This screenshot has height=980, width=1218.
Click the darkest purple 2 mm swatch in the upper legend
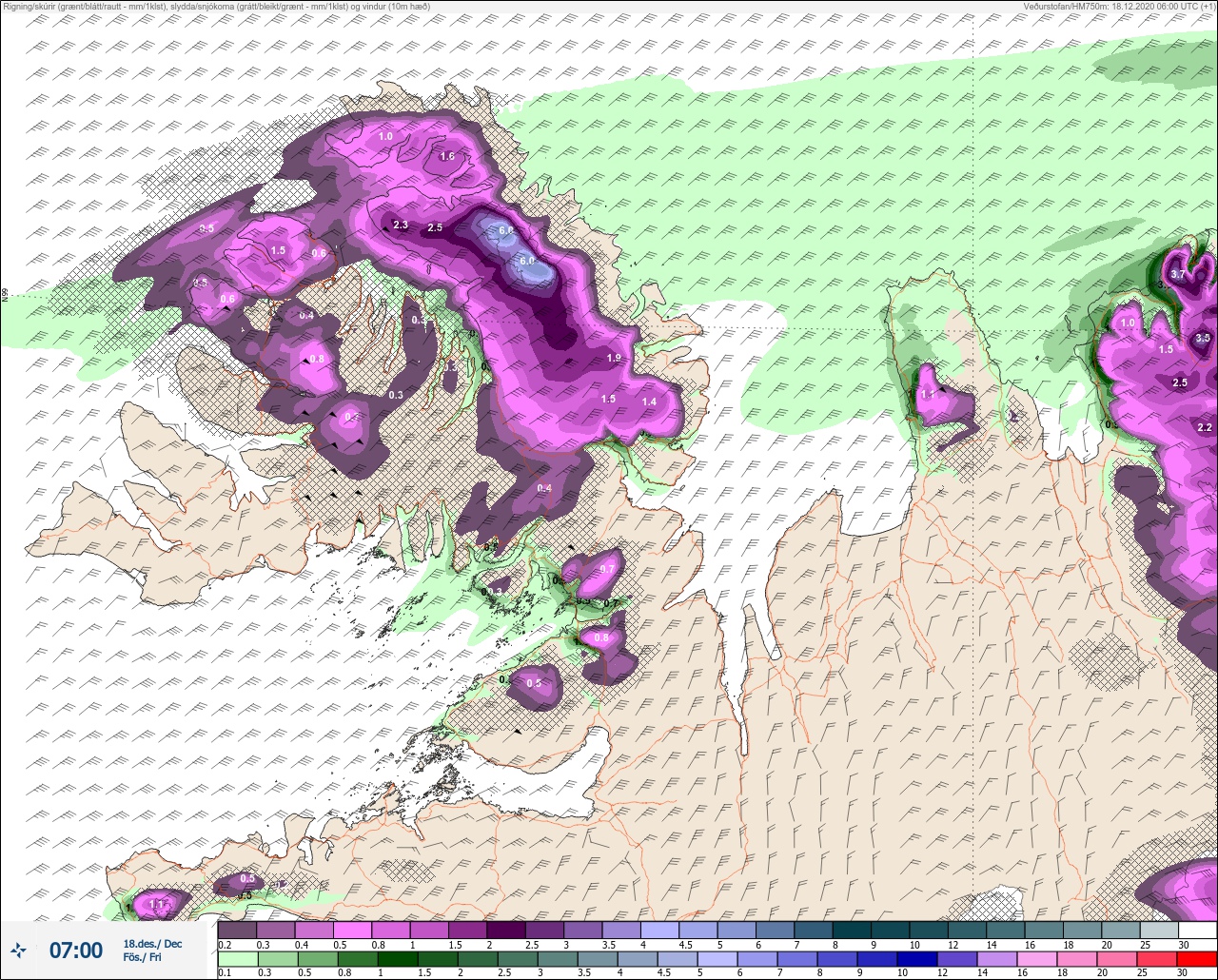[505, 930]
